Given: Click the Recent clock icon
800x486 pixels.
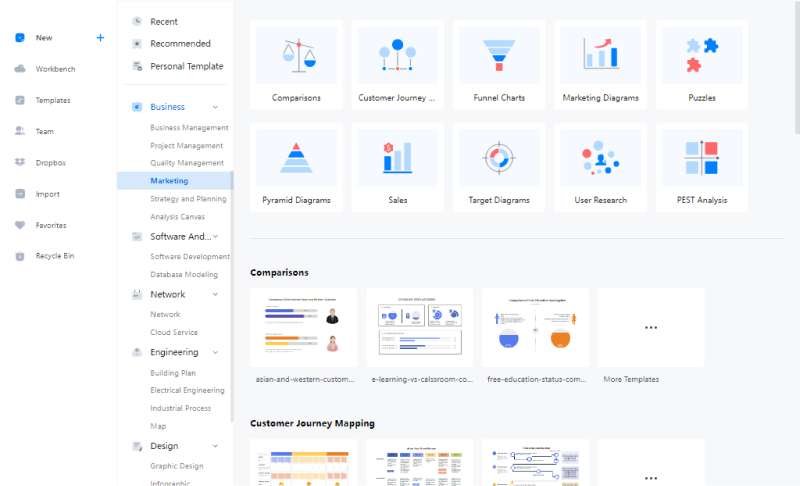Looking at the screenshot, I should pos(137,21).
